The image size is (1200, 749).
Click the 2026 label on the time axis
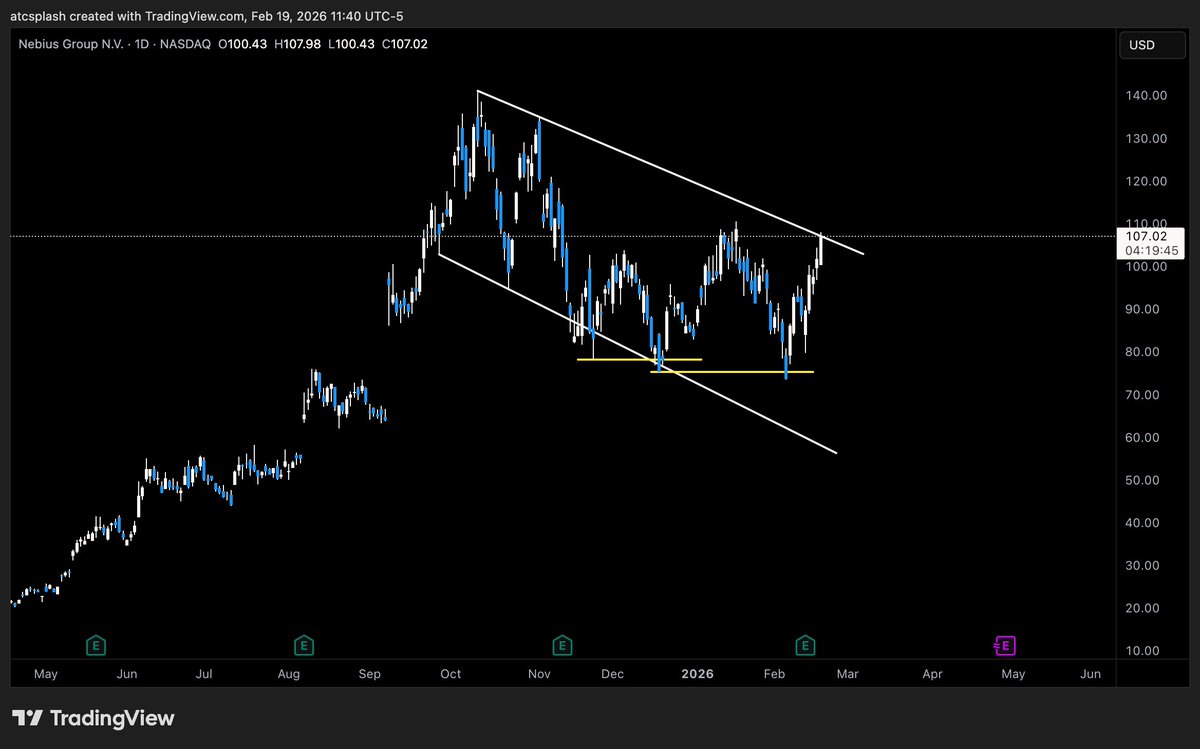[x=697, y=674]
